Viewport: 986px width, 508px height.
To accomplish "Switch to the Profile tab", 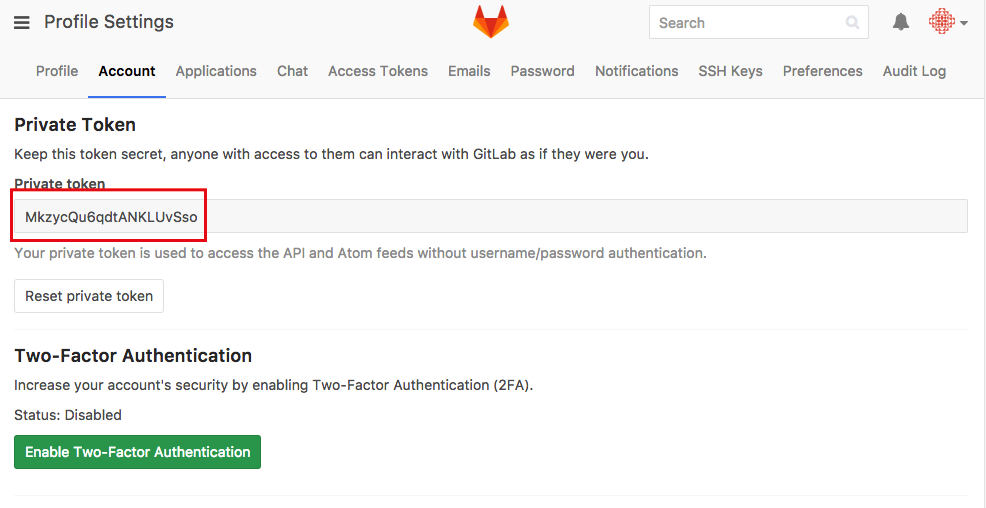I will click(57, 71).
